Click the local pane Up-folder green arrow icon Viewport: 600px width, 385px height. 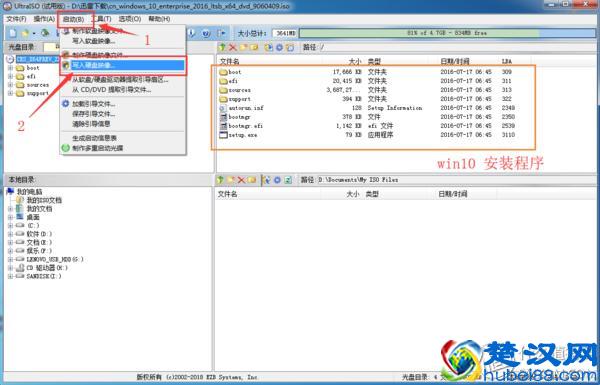tap(220, 179)
